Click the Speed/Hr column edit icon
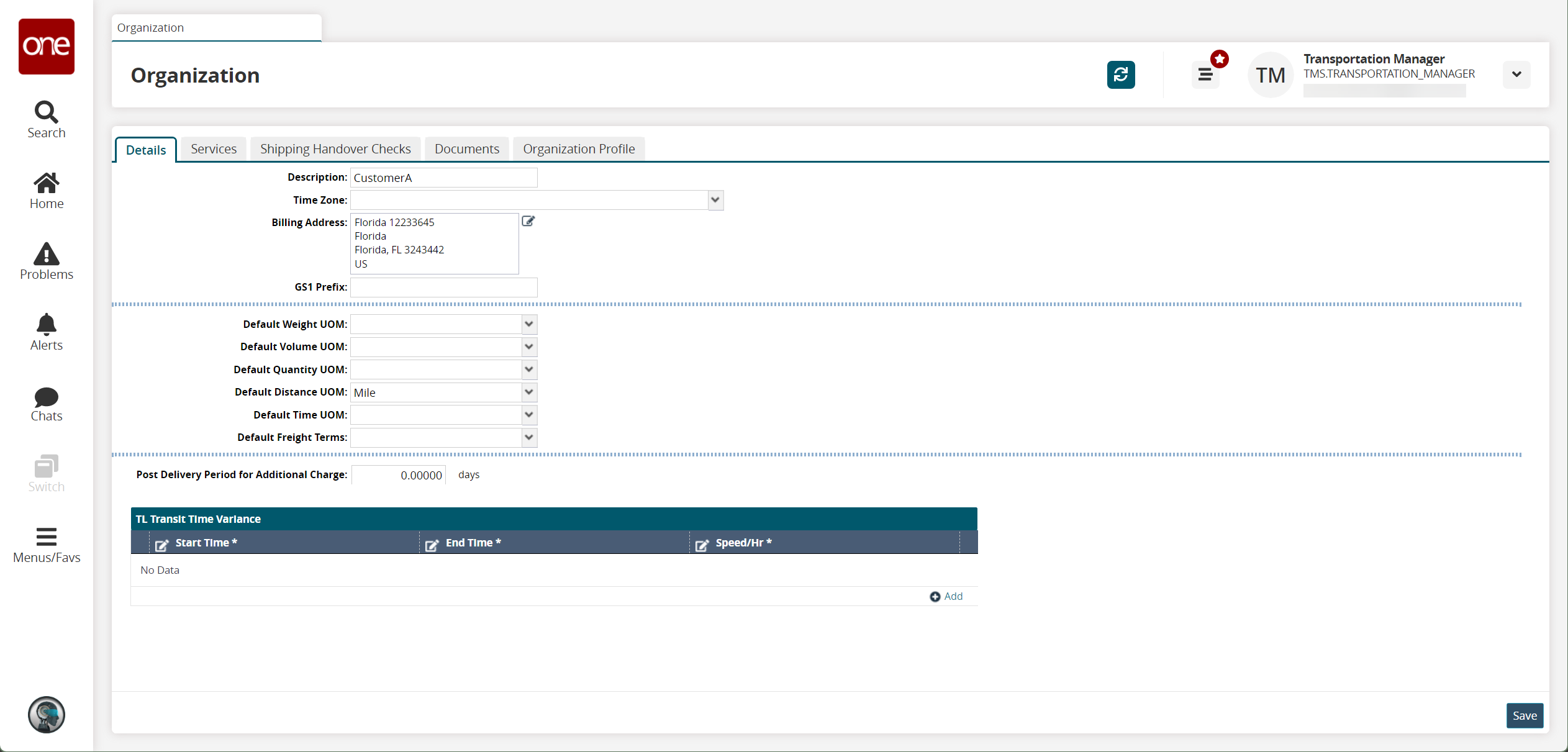1568x752 pixels. point(702,545)
